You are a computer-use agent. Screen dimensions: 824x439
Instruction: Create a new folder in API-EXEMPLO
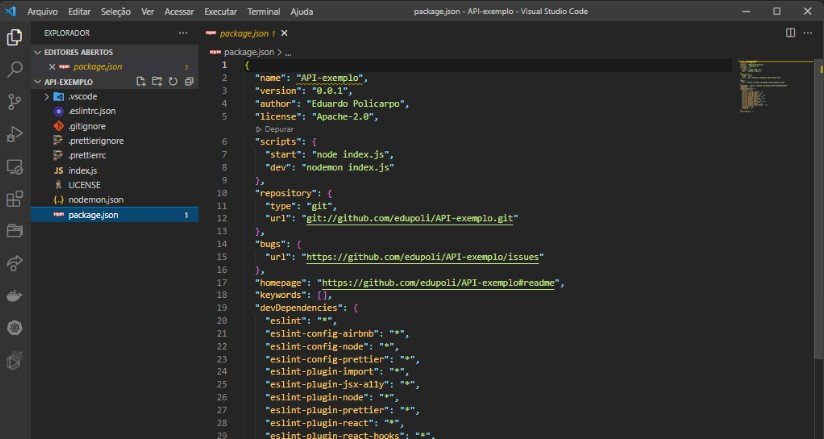[157, 81]
